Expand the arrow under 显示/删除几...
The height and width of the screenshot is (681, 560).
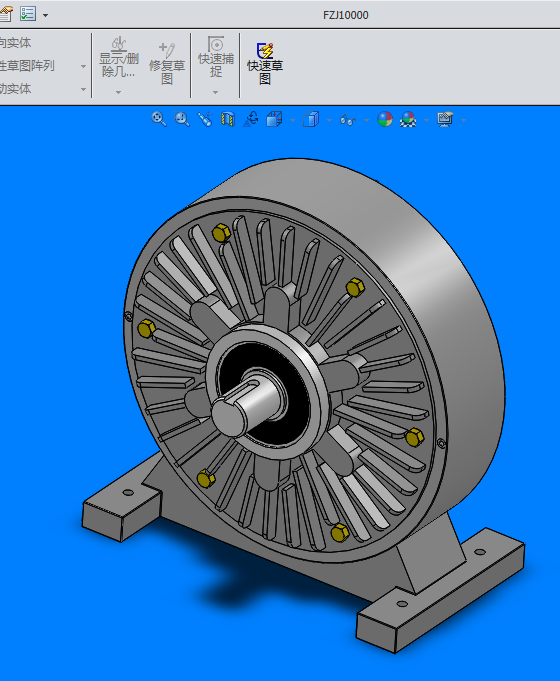tap(118, 92)
